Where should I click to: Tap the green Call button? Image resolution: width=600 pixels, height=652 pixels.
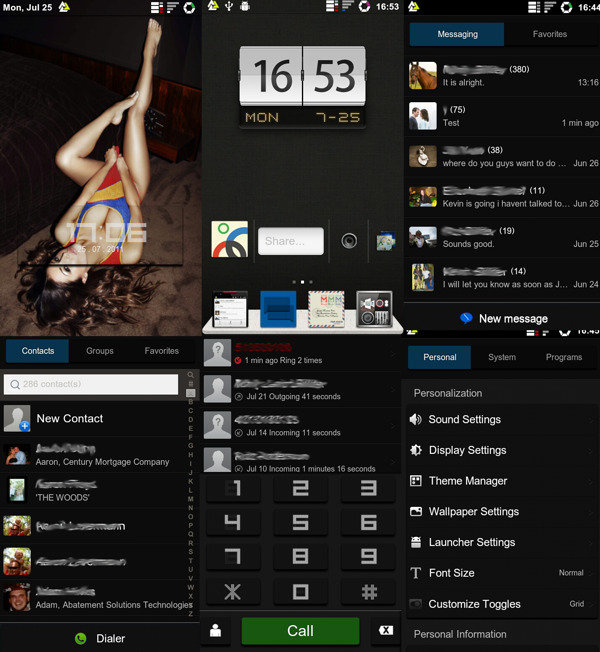pyautogui.click(x=300, y=631)
